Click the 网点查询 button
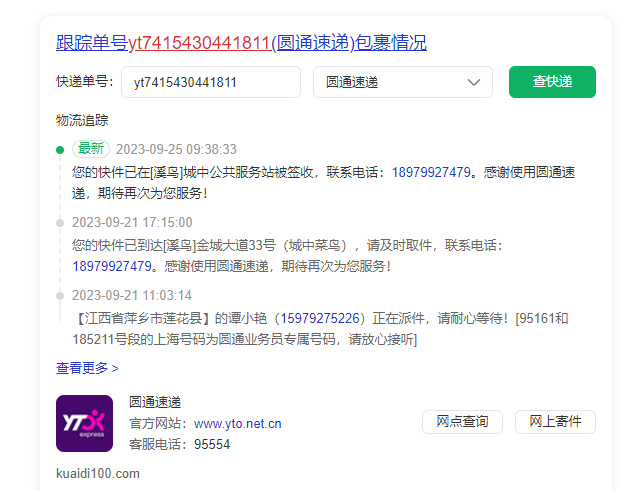This screenshot has width=644, height=491. coord(462,422)
